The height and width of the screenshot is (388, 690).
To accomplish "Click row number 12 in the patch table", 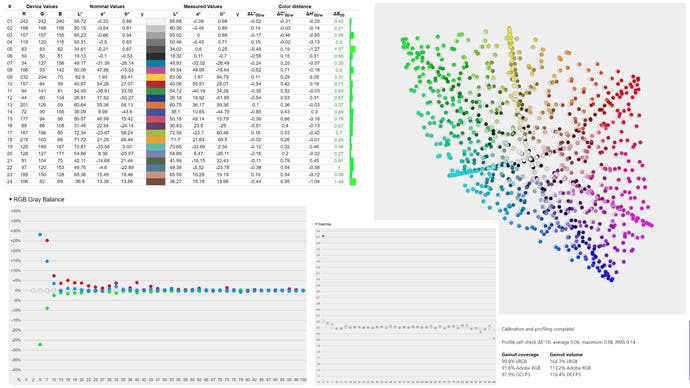I will 10,98.
